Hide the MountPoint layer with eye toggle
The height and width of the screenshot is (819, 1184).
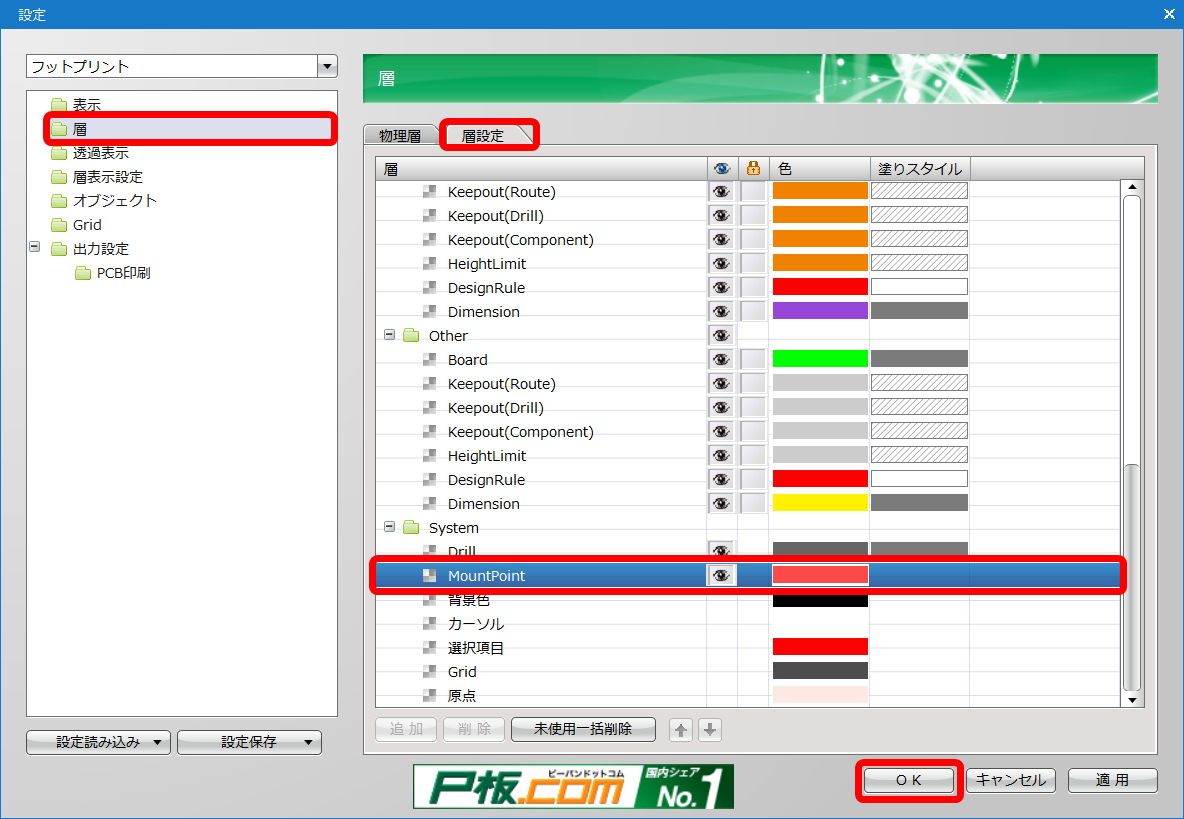click(x=721, y=576)
